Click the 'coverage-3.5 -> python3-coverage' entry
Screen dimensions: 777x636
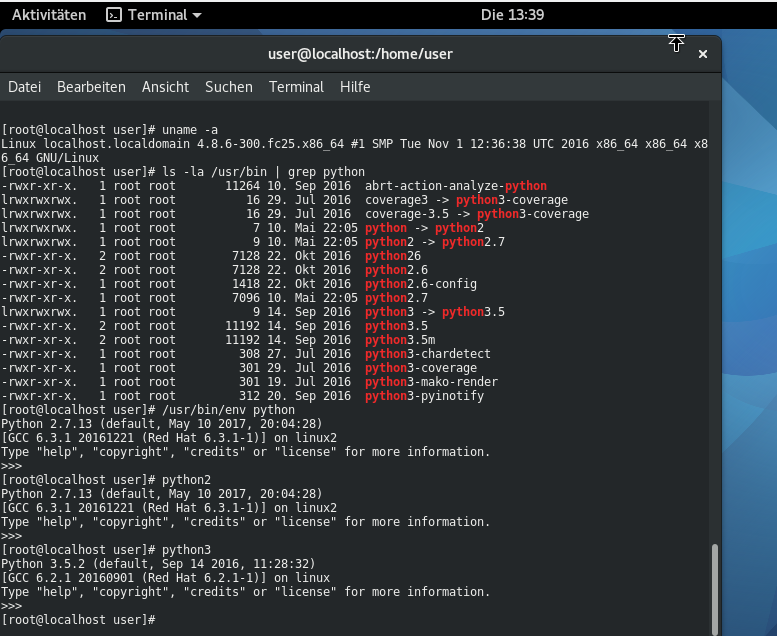click(x=477, y=214)
